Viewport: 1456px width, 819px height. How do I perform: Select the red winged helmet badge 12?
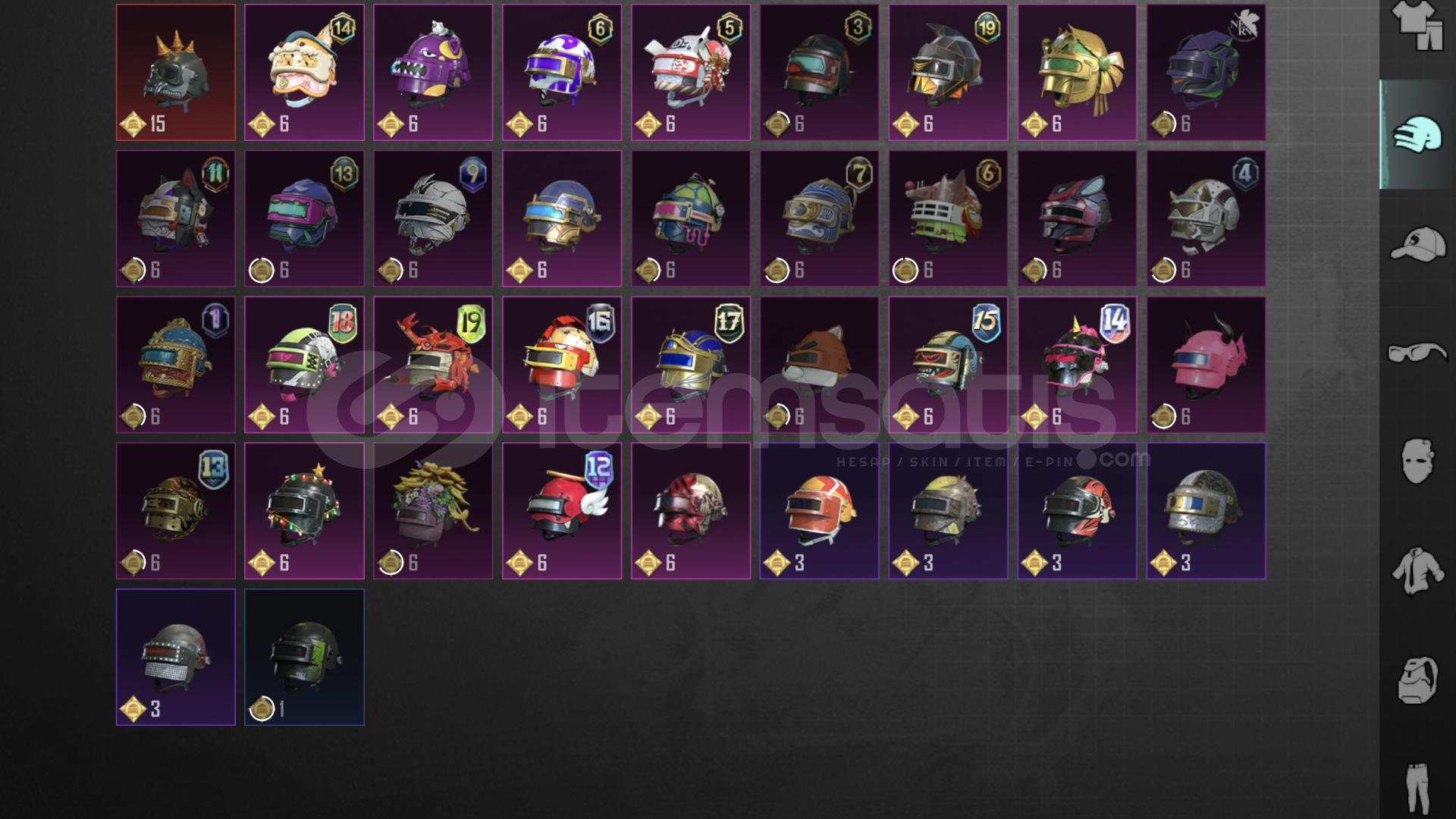[x=562, y=511]
